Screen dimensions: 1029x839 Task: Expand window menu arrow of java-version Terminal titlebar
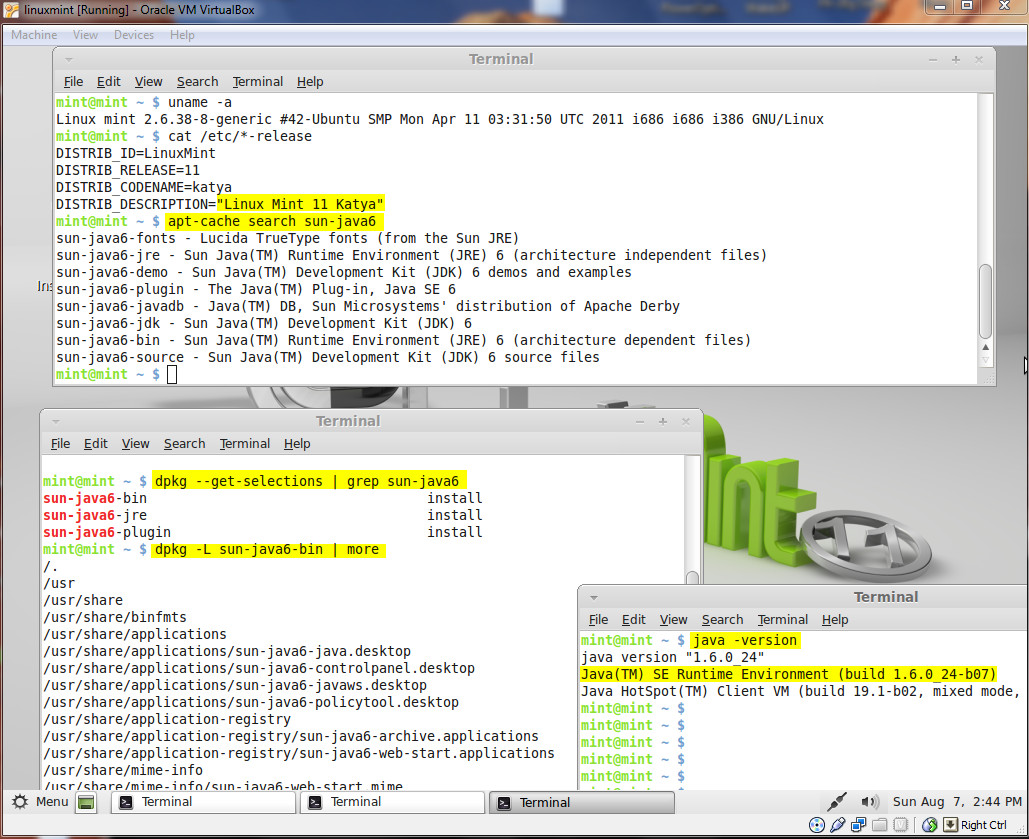point(594,597)
